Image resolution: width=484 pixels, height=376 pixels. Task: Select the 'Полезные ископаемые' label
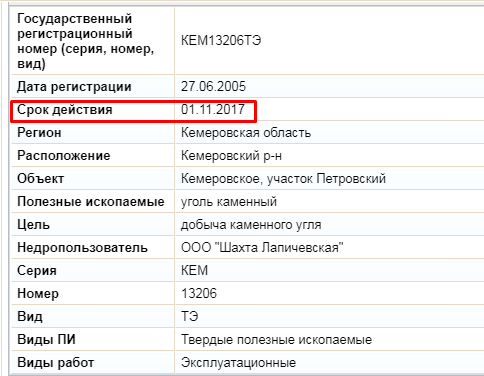(91, 202)
